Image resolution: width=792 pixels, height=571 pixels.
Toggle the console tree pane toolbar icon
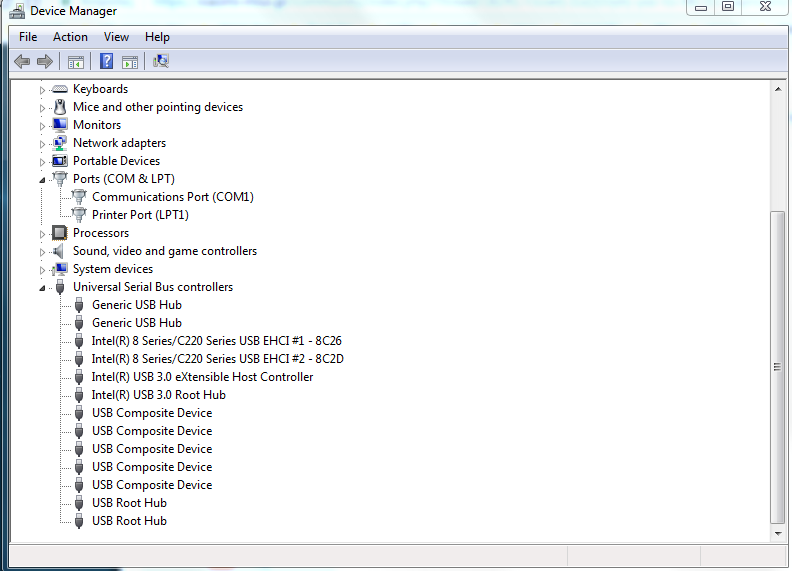76,62
